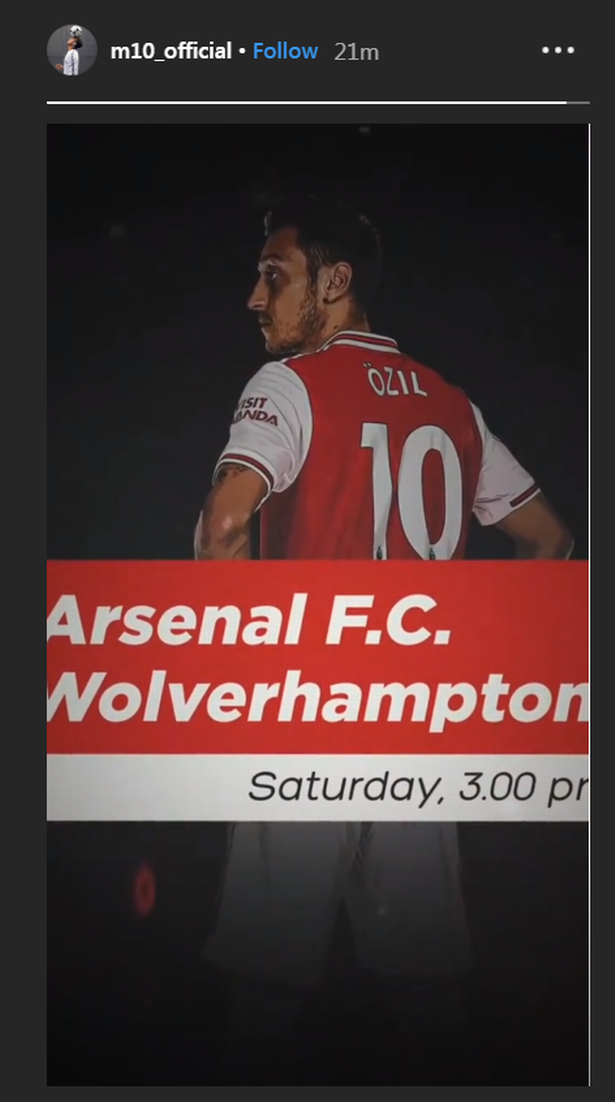Screen dimensions: 615x1102
Task: Click the 21m story timestamp
Action: click(356, 52)
